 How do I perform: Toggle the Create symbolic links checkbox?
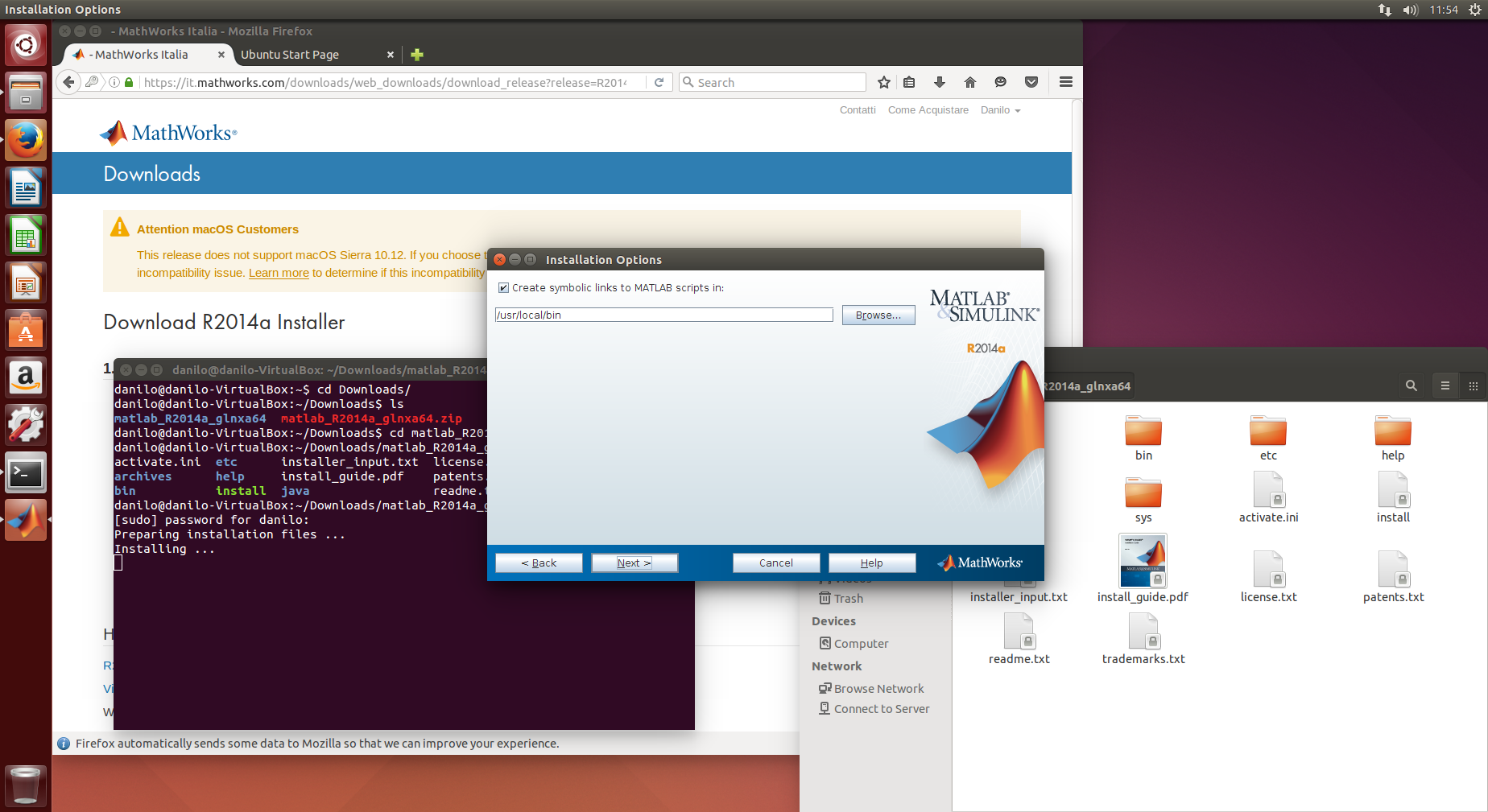point(503,288)
